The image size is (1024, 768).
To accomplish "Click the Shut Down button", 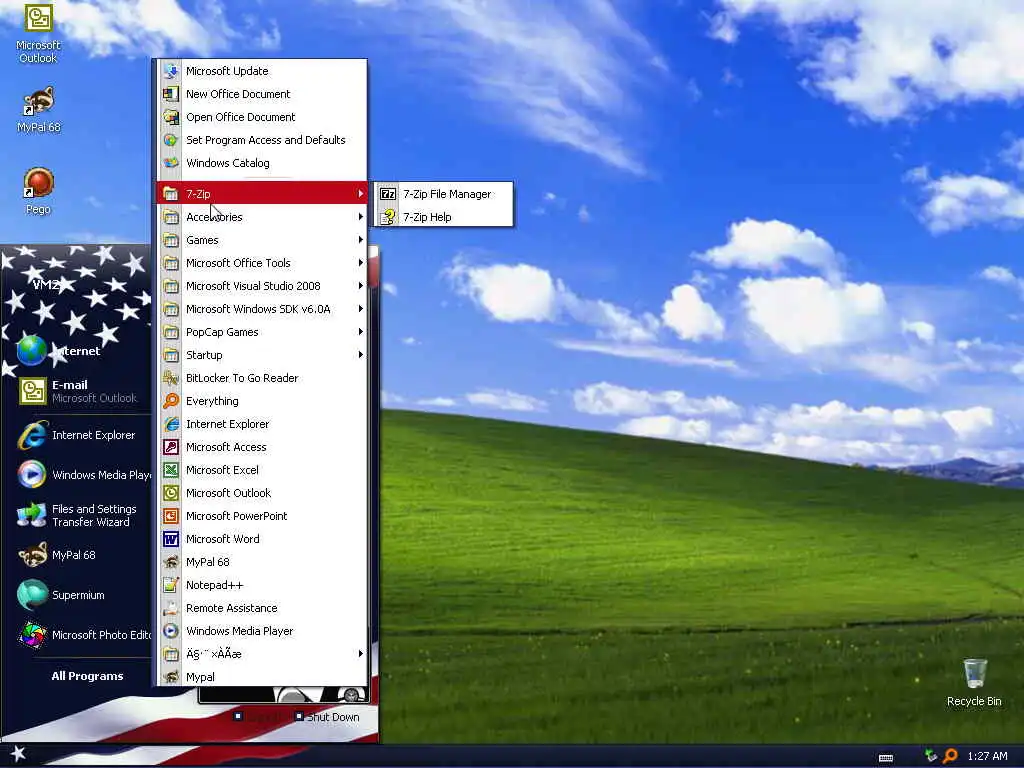I will (326, 716).
